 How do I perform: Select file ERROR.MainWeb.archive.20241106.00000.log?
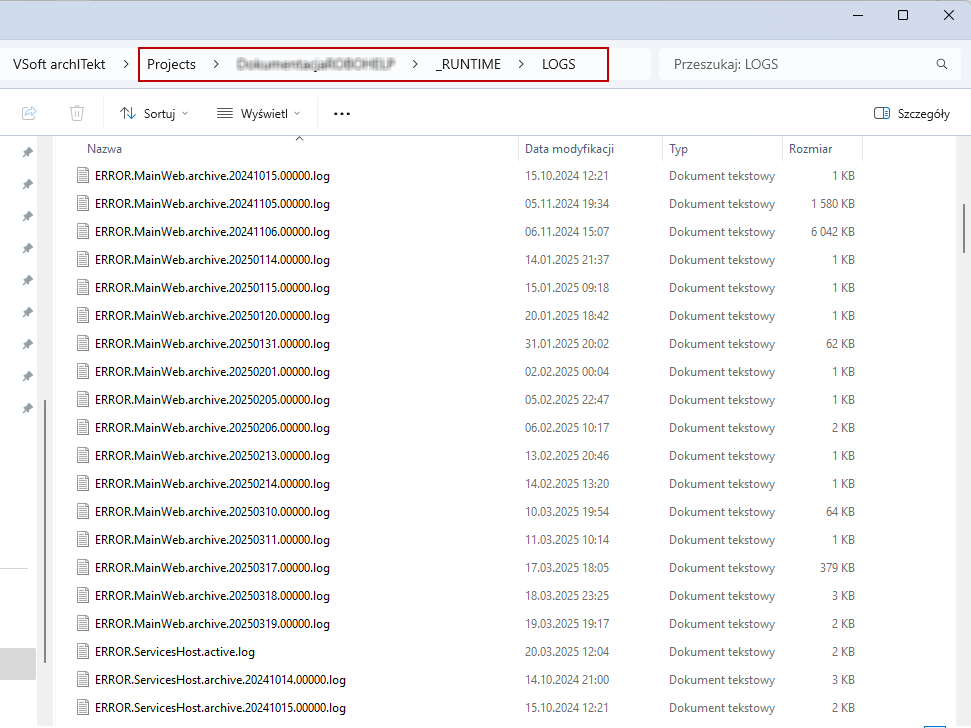pyautogui.click(x=212, y=232)
